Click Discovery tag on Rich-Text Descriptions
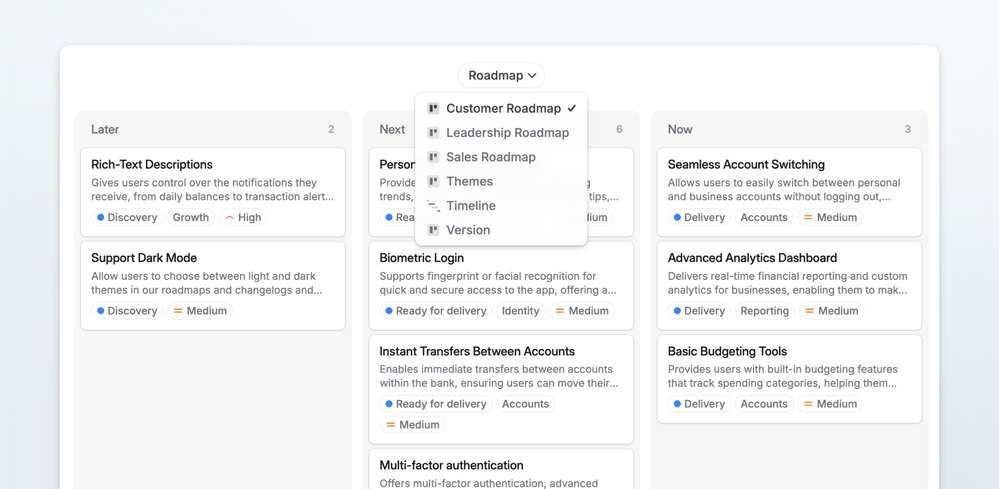The image size is (999, 489). pos(127,217)
